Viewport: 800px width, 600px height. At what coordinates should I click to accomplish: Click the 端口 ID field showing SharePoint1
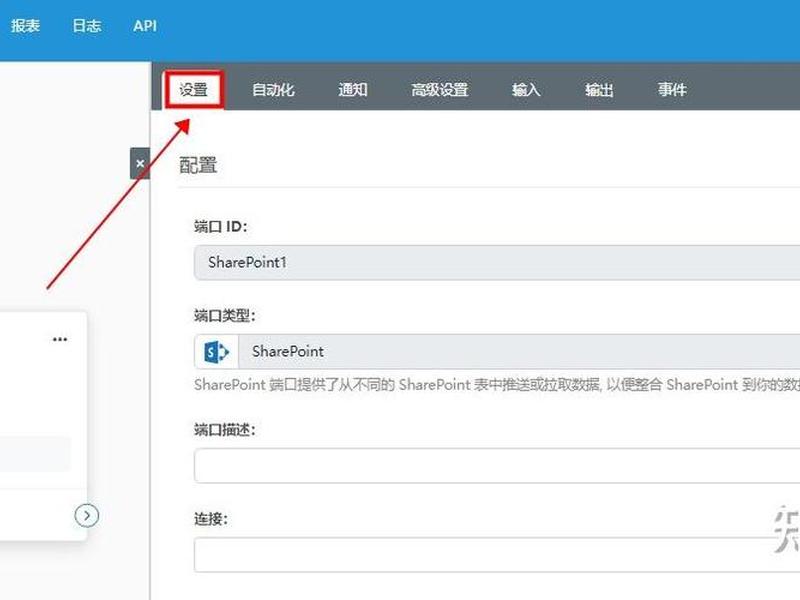point(497,262)
